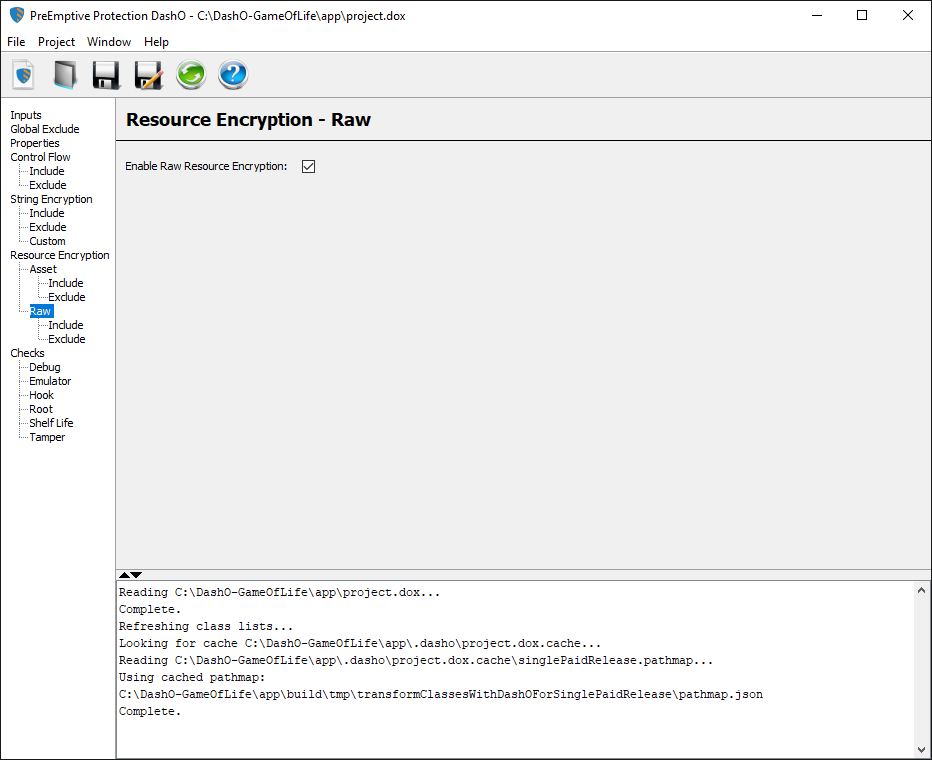Select Resource Encryption tree node
The image size is (932, 760).
click(59, 255)
